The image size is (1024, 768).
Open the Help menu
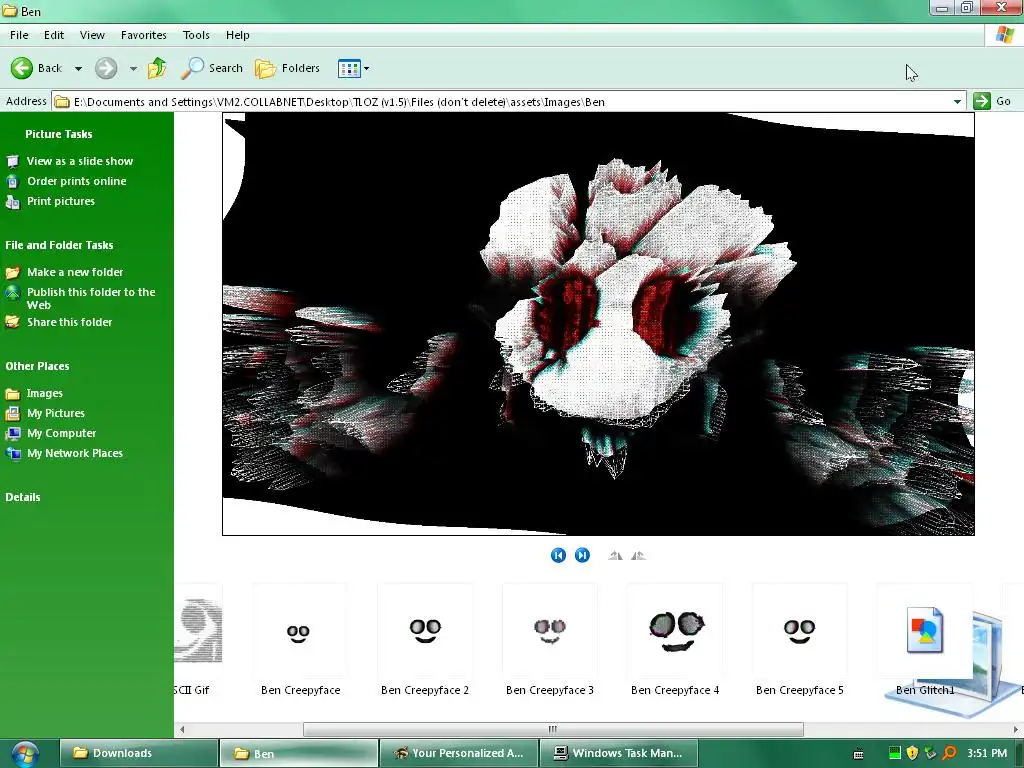click(x=238, y=35)
